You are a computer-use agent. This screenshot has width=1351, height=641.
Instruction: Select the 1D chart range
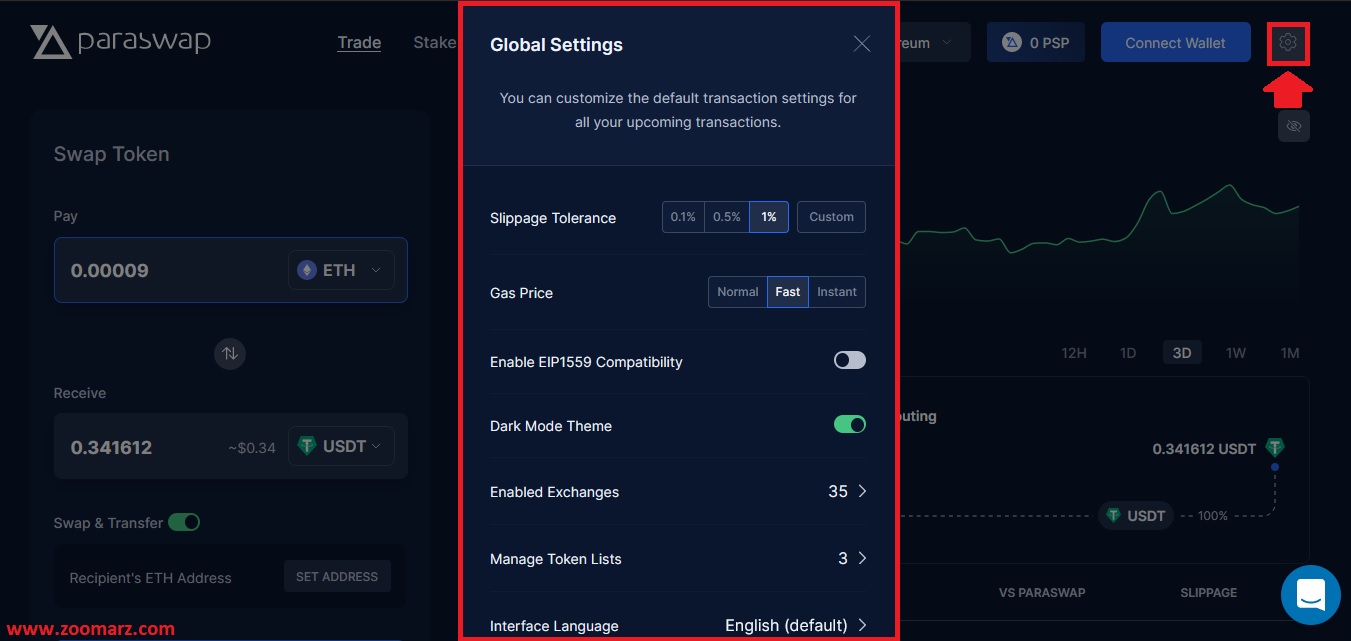coord(1128,353)
